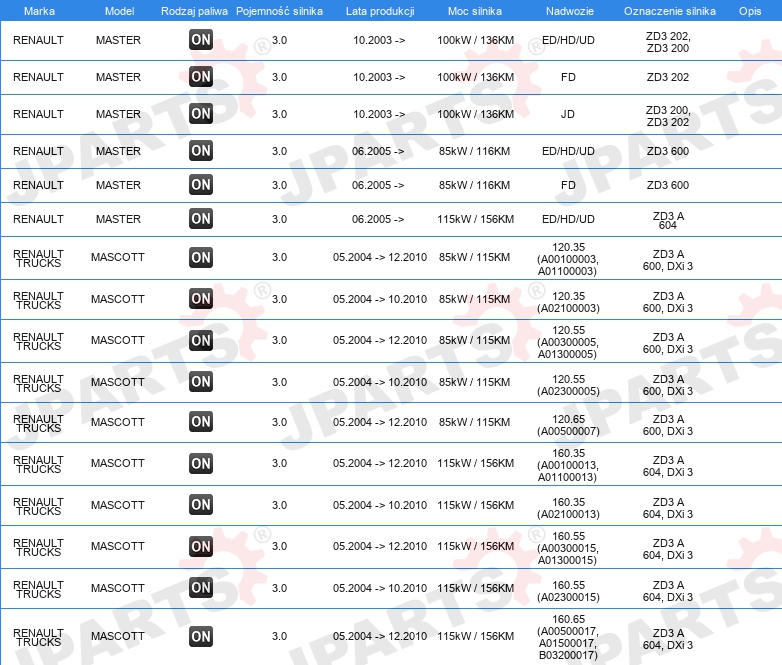Select 'ZD3 A 604, DXi 3' in the 160.65 row
The image size is (782, 665).
pos(668,639)
